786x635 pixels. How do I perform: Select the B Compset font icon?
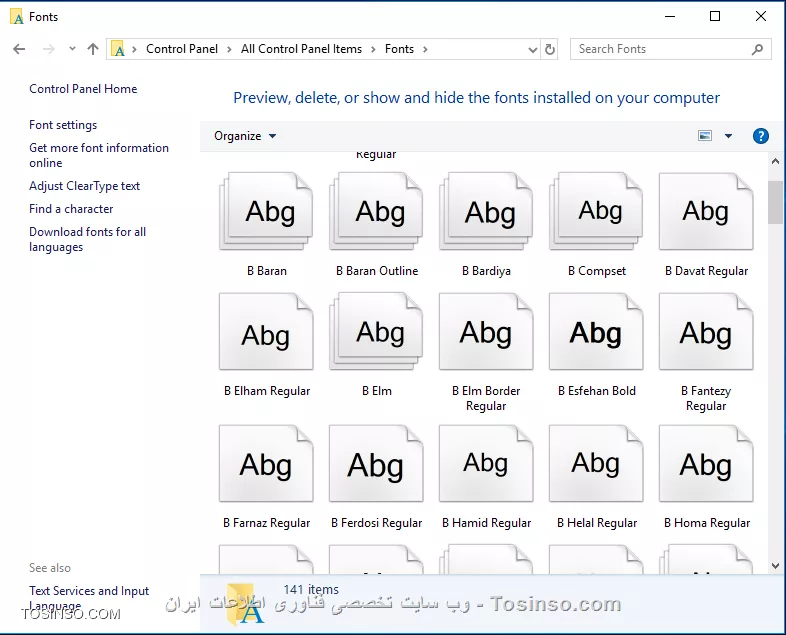pos(596,211)
